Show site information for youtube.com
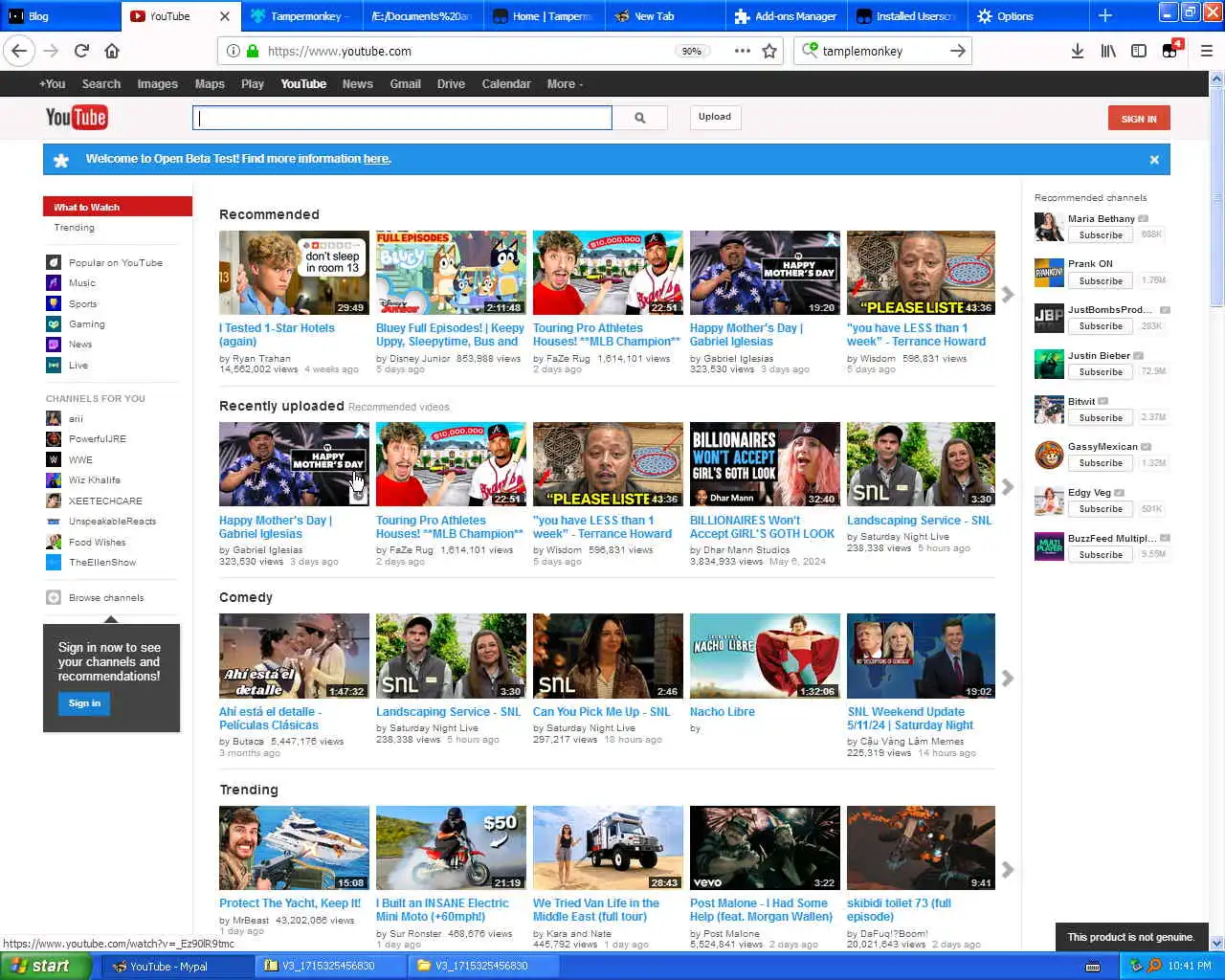The image size is (1225, 980). pos(234,51)
